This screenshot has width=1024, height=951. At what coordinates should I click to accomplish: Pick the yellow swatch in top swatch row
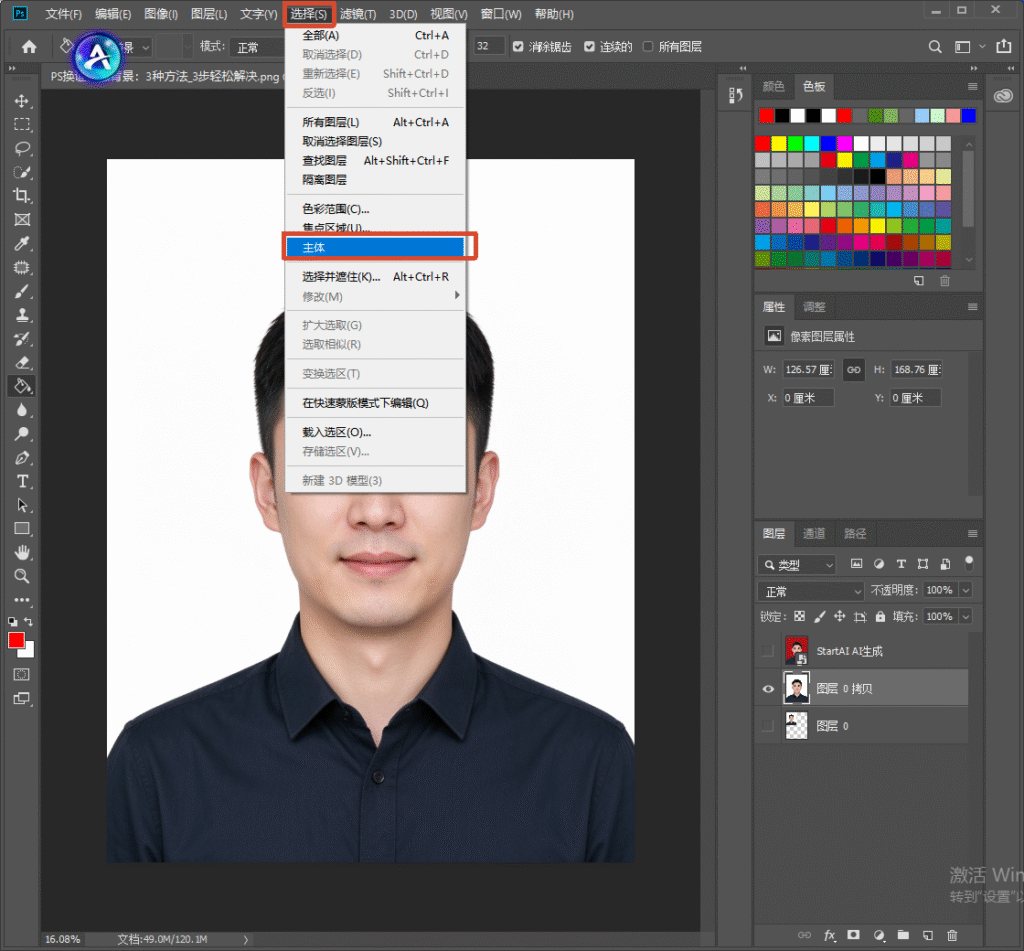pyautogui.click(x=779, y=143)
